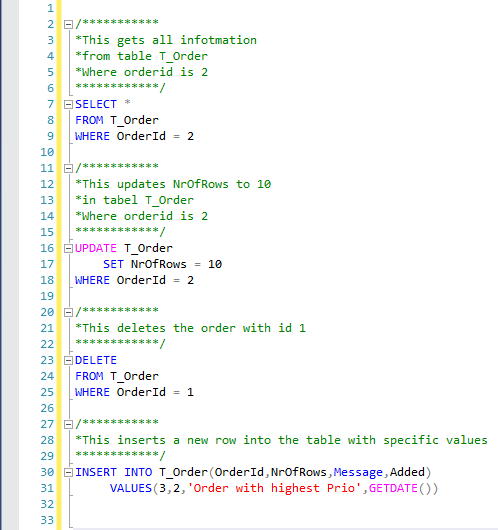The width and height of the screenshot is (498, 530).
Task: Click line number 10 in gutter
Action: [x=47, y=152]
